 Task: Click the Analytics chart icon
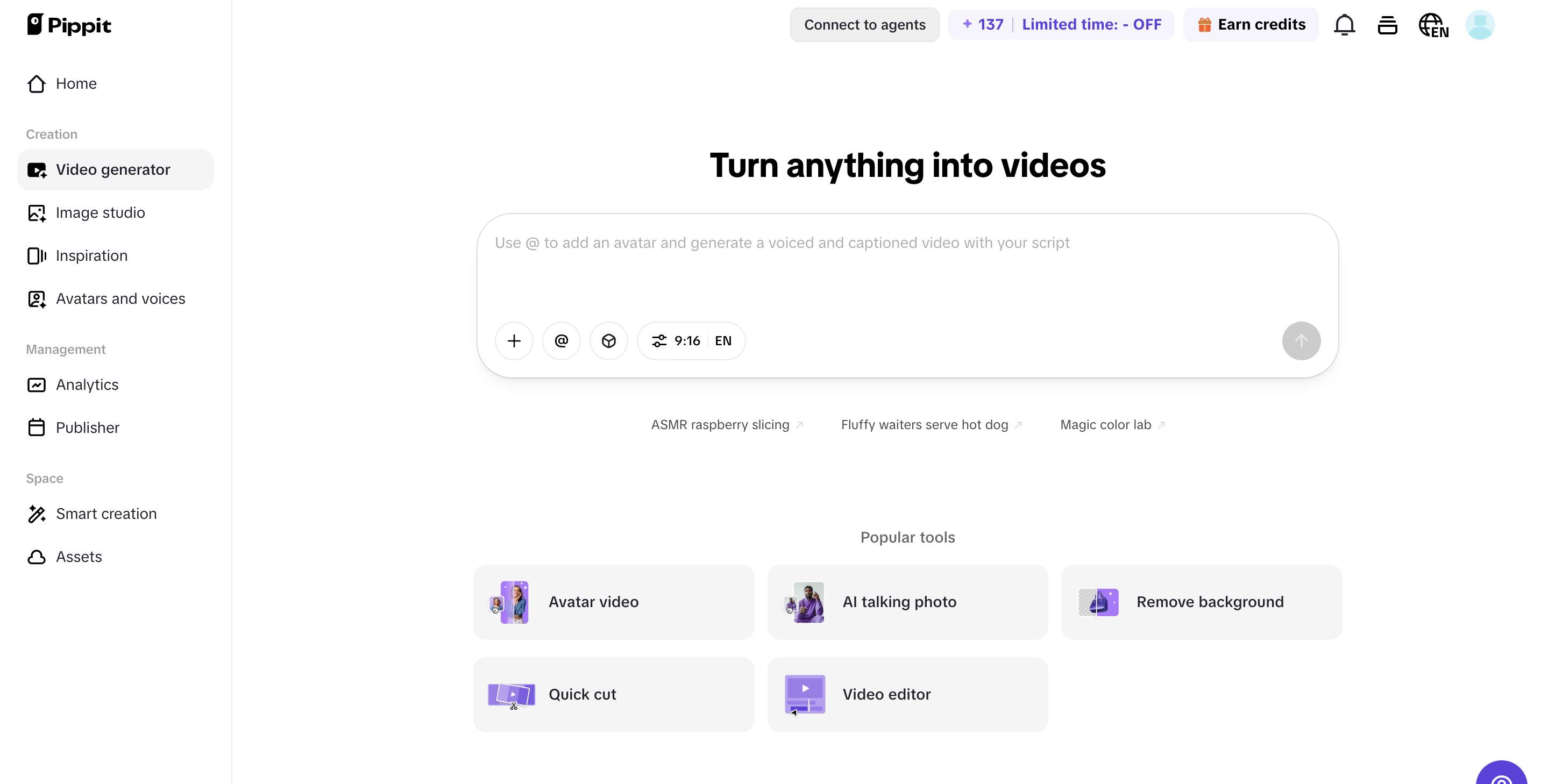pos(37,384)
